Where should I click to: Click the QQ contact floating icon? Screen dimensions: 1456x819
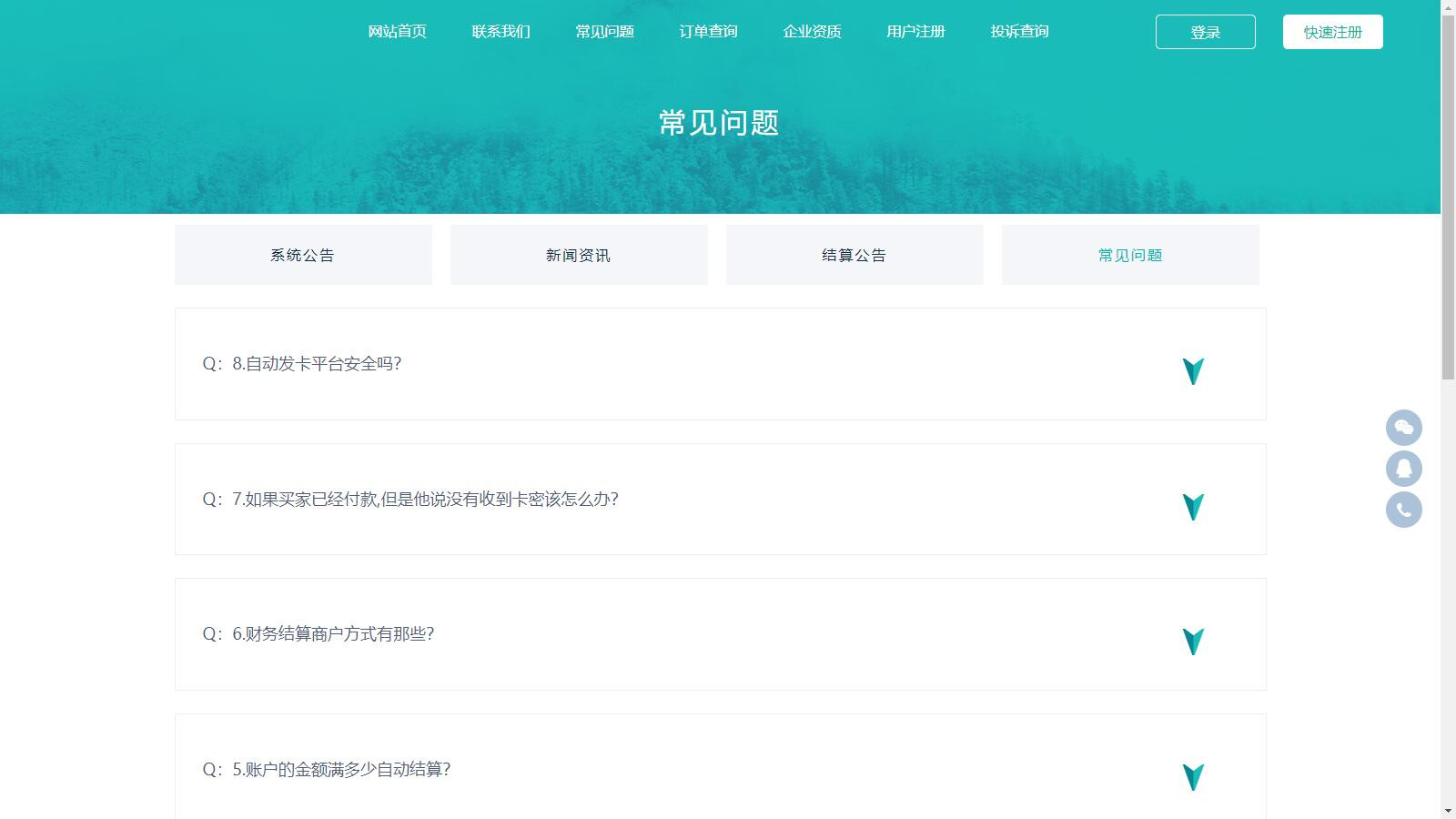[1403, 469]
